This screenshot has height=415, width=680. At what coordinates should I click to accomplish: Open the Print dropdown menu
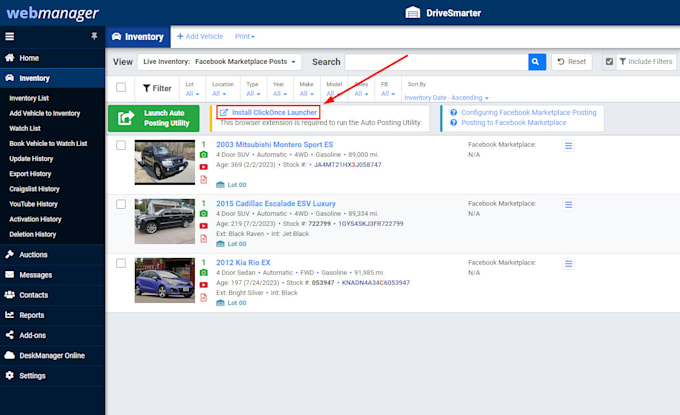tap(245, 36)
